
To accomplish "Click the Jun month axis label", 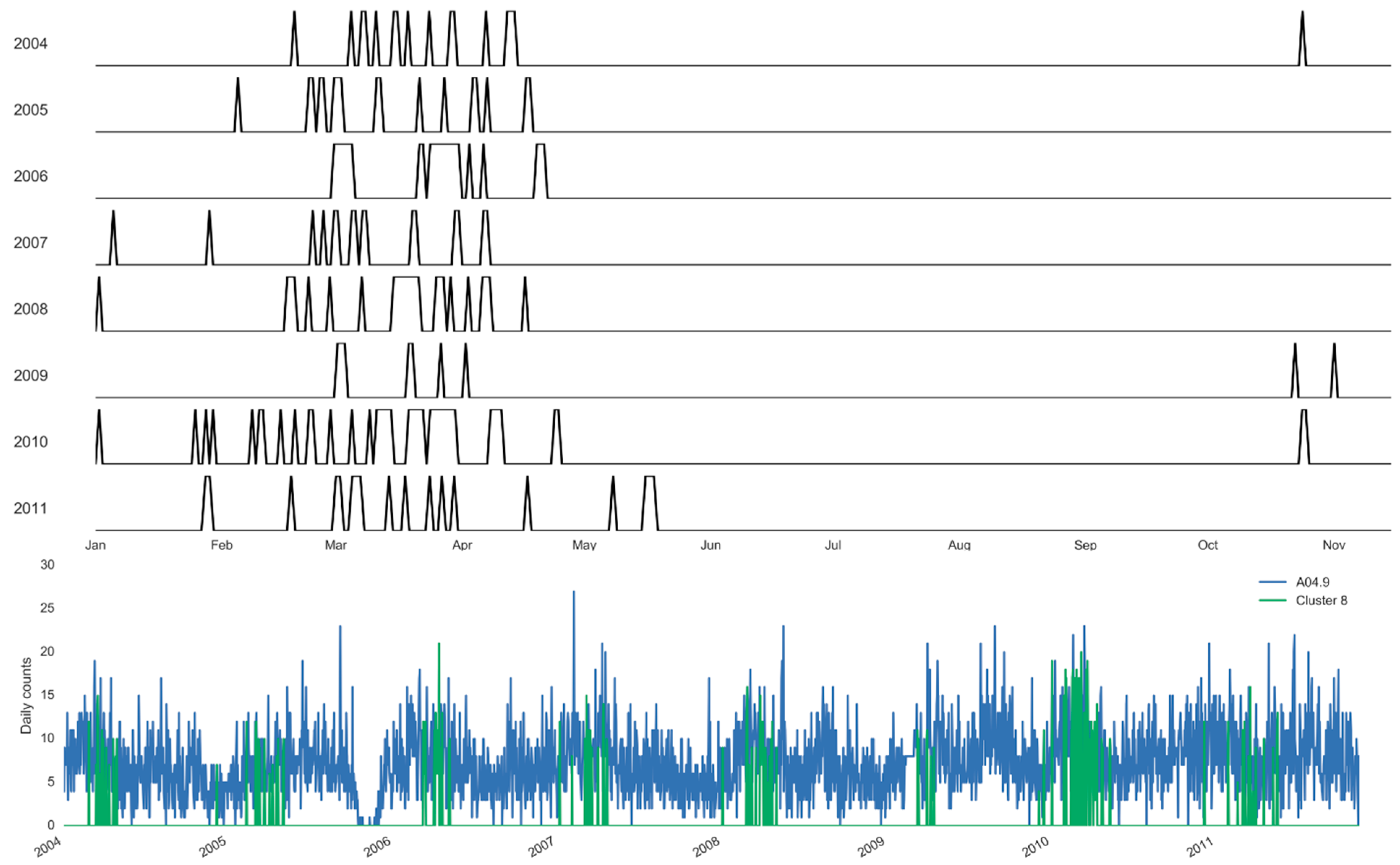I will (710, 545).
